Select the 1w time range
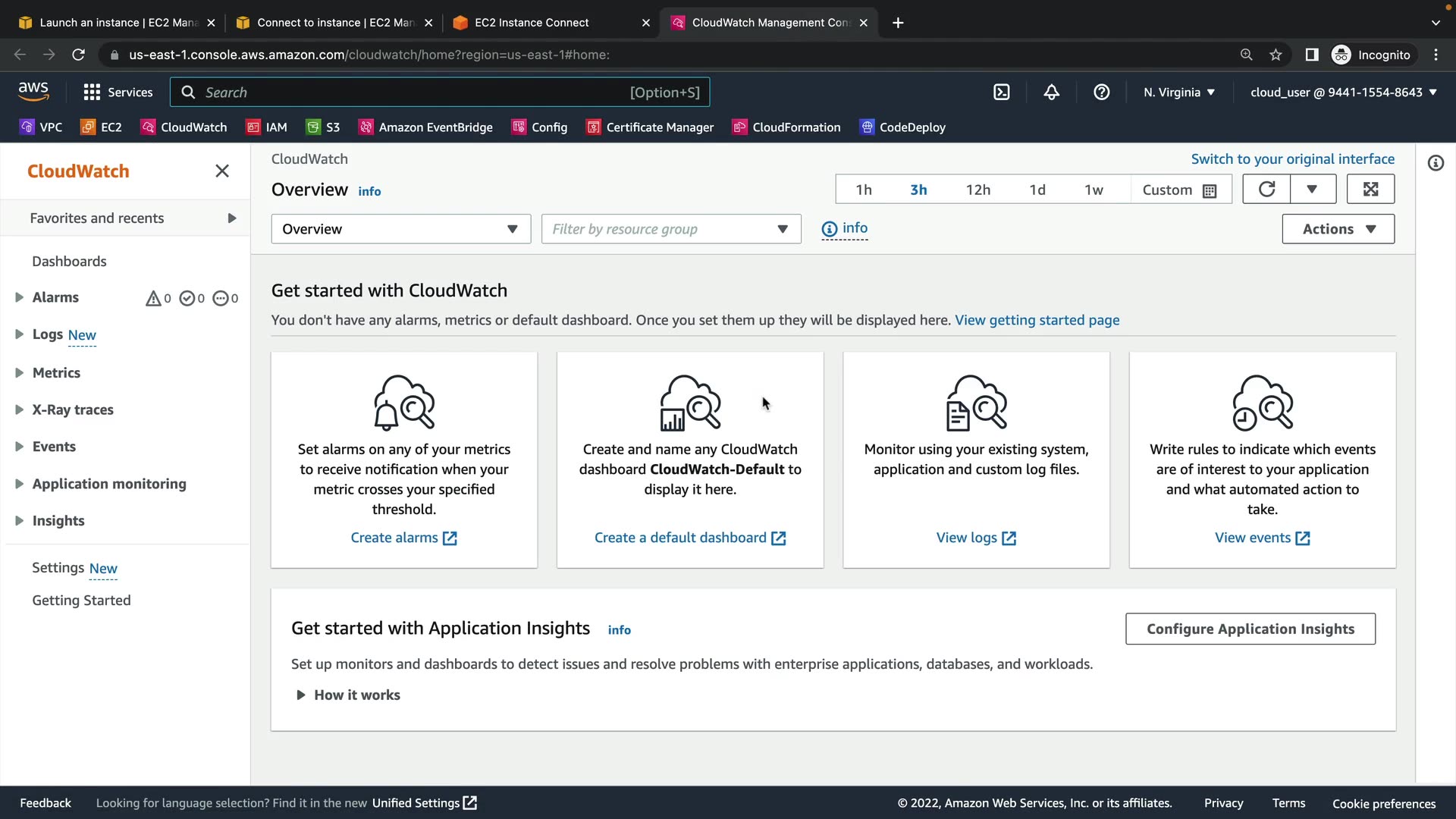The image size is (1456, 819). pos(1094,190)
